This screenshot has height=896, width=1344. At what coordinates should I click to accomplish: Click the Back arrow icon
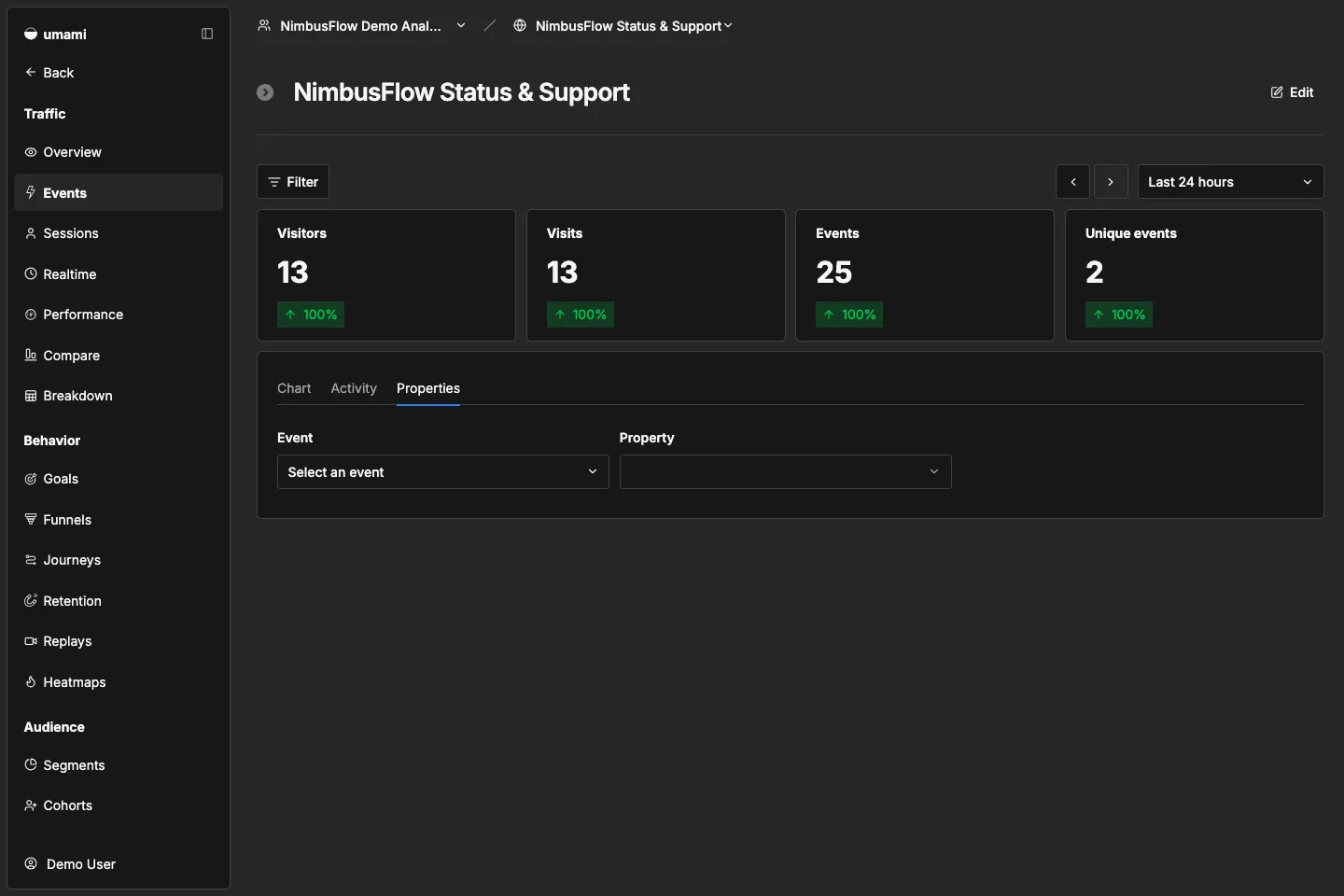tap(31, 72)
